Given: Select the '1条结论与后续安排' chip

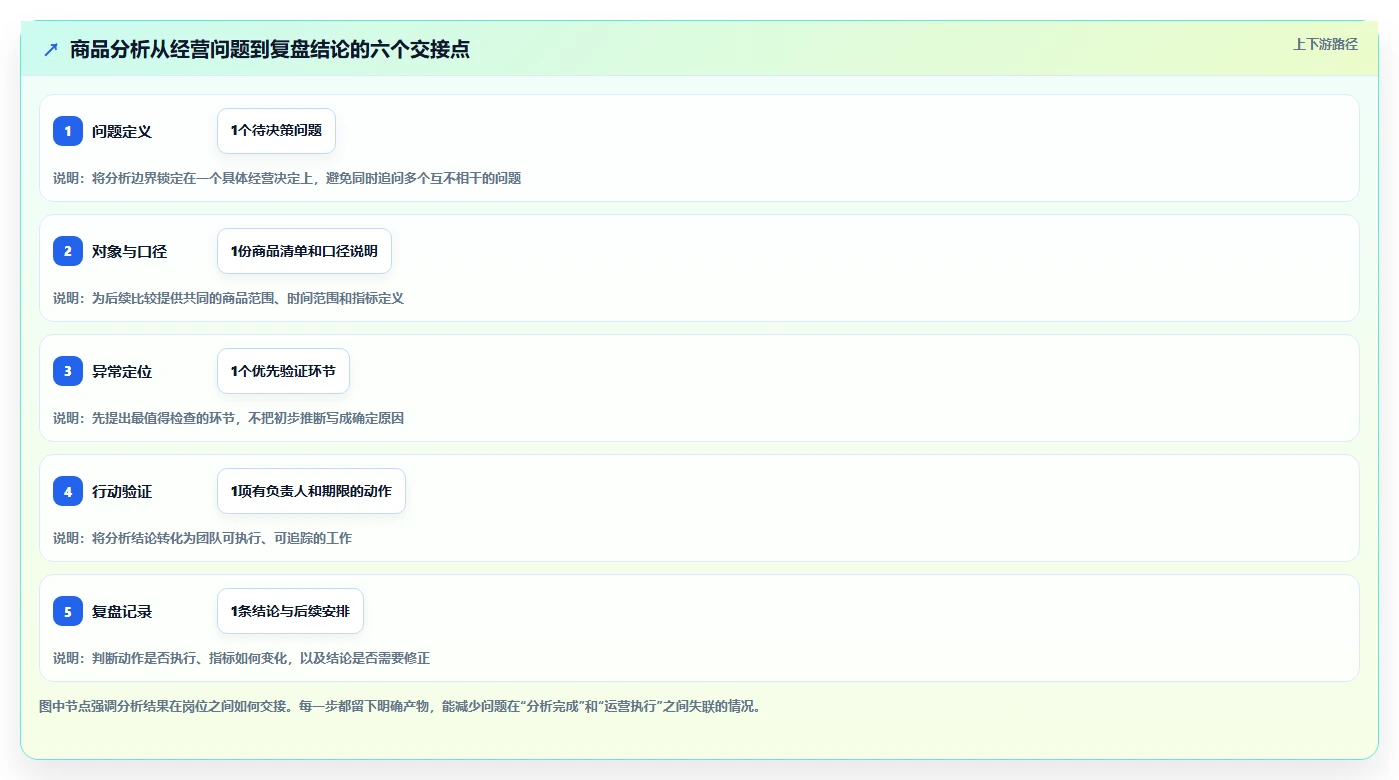Looking at the screenshot, I should [x=290, y=611].
